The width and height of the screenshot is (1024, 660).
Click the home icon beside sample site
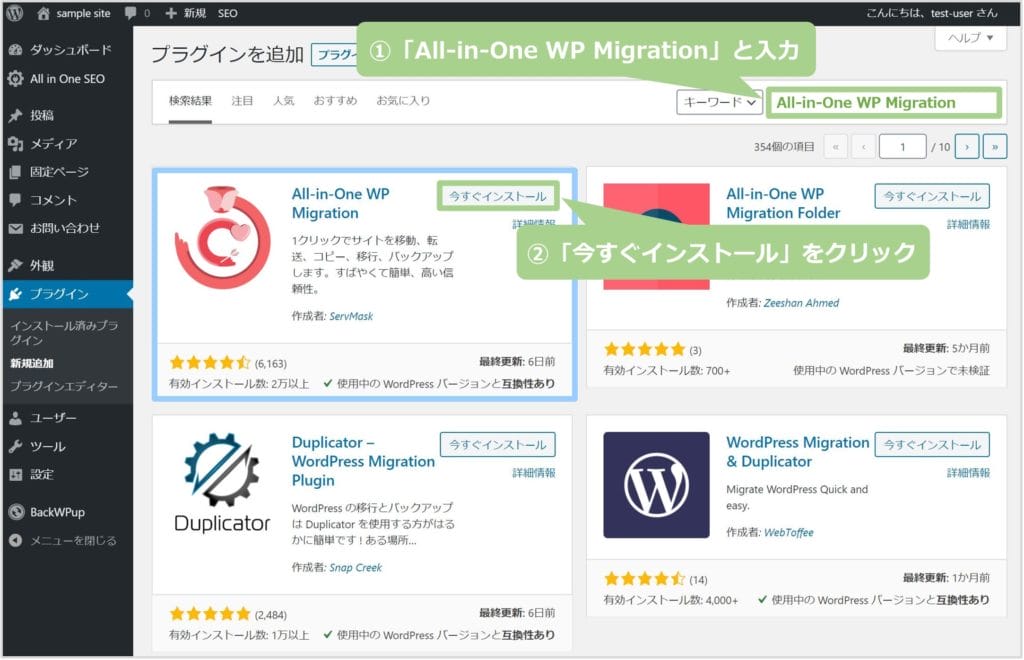click(43, 13)
